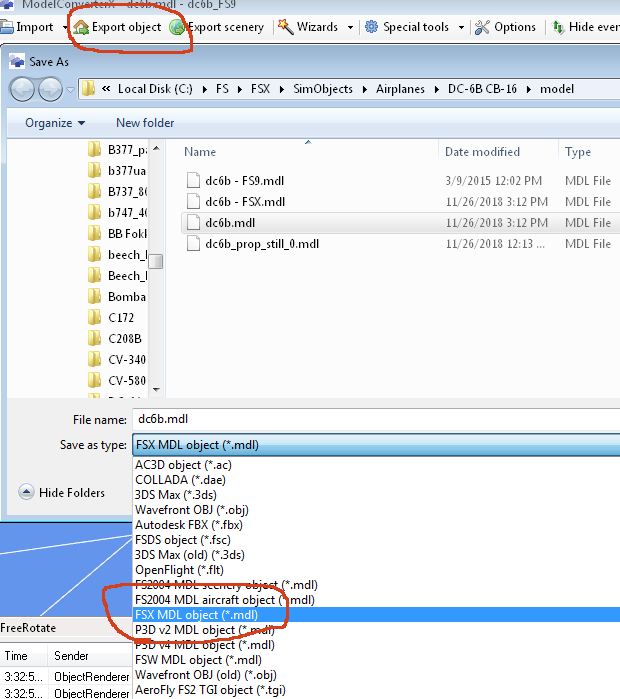The height and width of the screenshot is (699, 620).
Task: Click the New folder button
Action: coord(145,123)
